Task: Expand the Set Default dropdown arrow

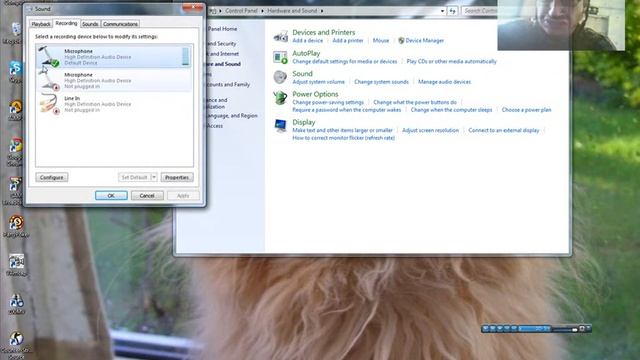Action: click(x=154, y=178)
